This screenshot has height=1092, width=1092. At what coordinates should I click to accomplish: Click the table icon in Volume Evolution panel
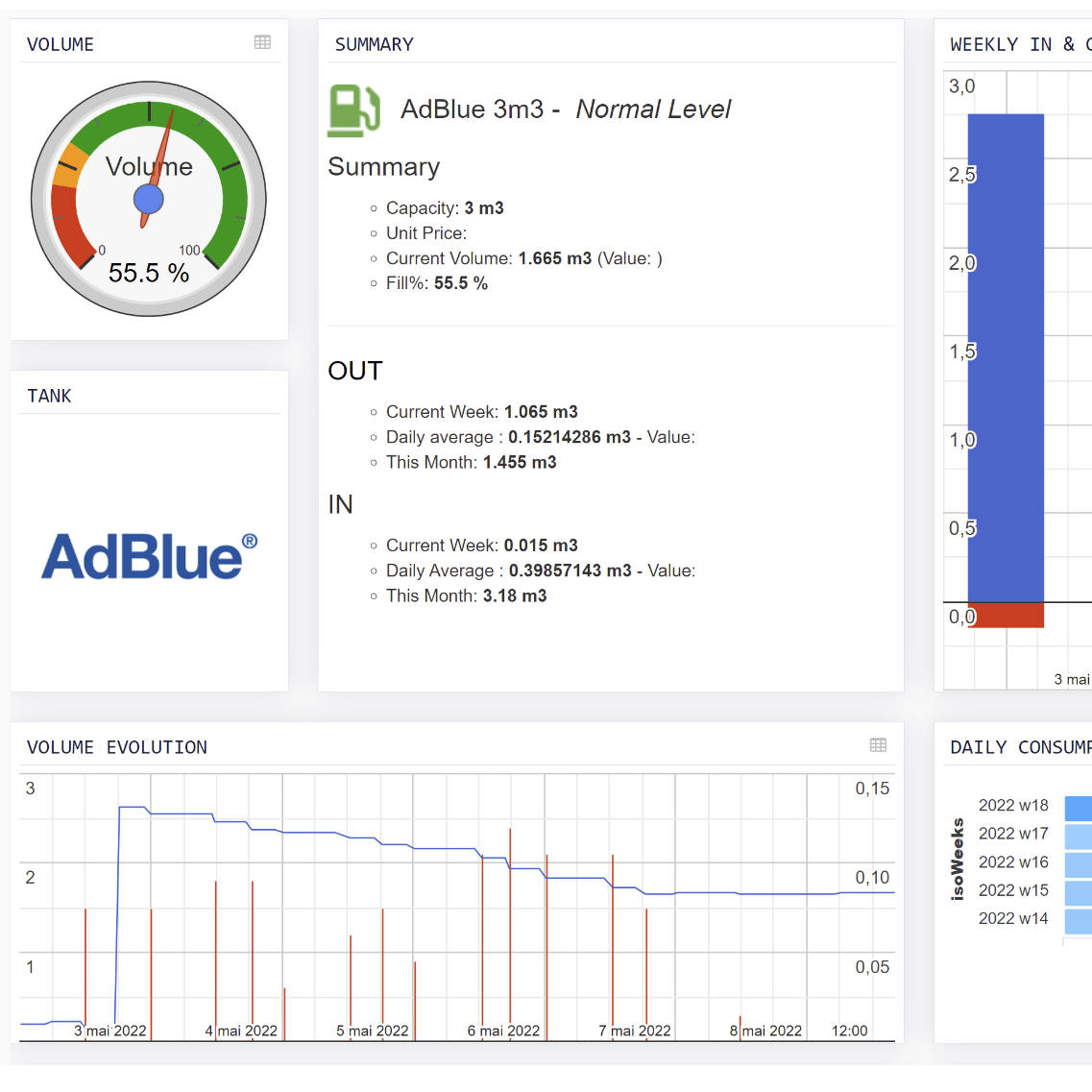(x=877, y=743)
